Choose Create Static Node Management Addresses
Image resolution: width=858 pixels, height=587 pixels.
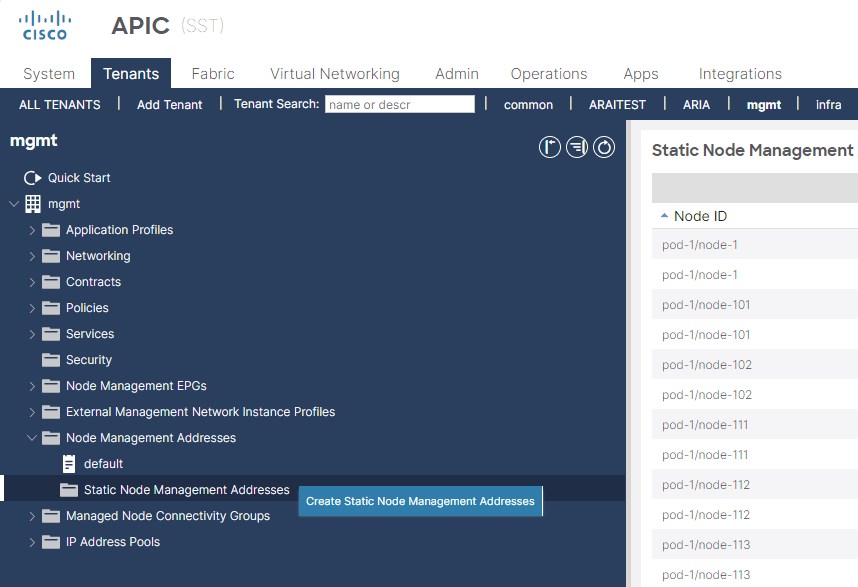click(x=420, y=501)
